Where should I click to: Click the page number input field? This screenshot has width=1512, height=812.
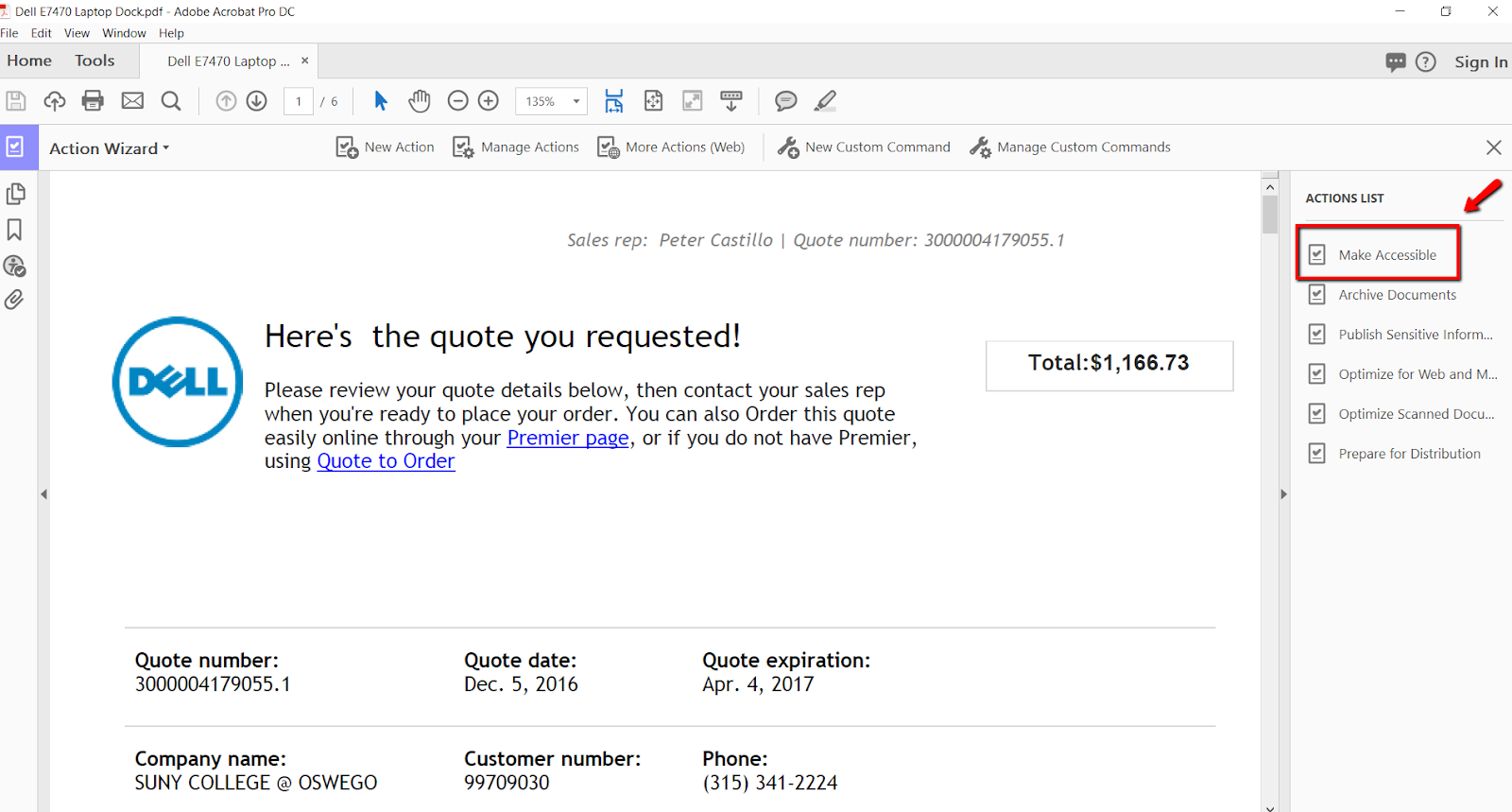pyautogui.click(x=299, y=101)
